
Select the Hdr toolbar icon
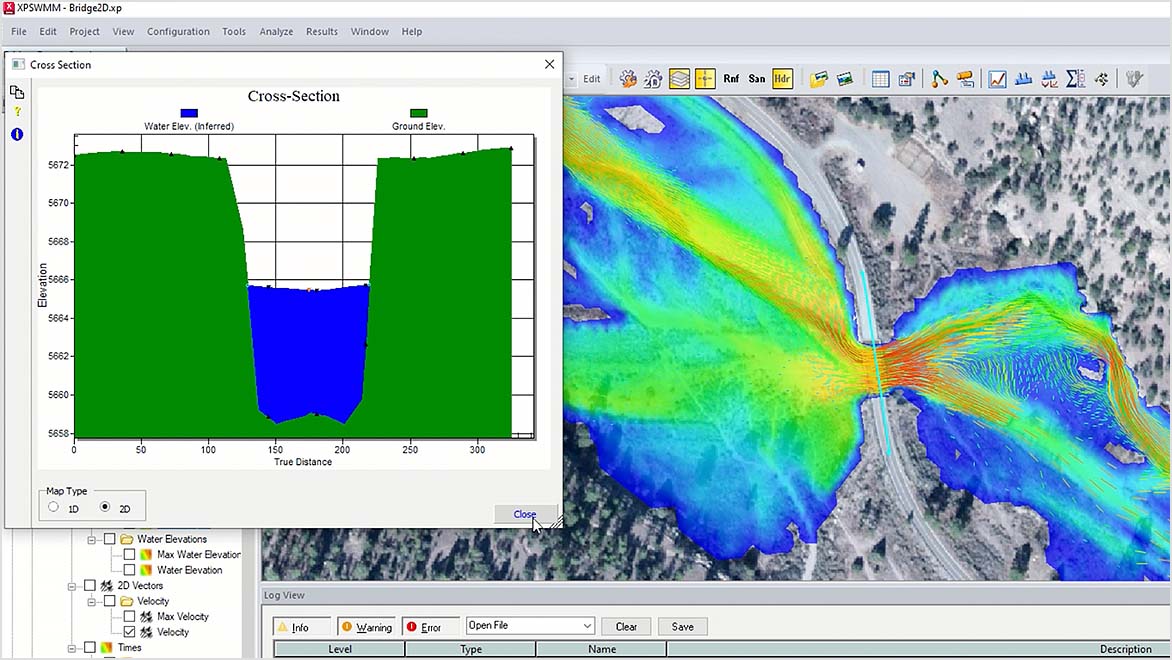pos(781,78)
